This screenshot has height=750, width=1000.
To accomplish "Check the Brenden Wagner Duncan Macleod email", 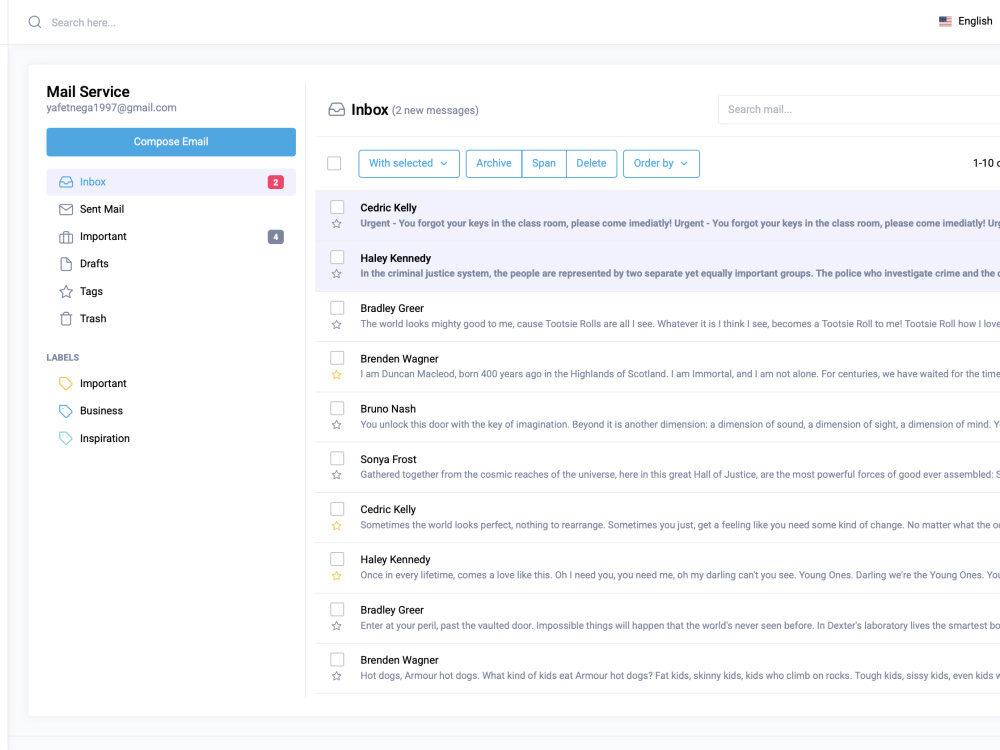I will click(337, 358).
